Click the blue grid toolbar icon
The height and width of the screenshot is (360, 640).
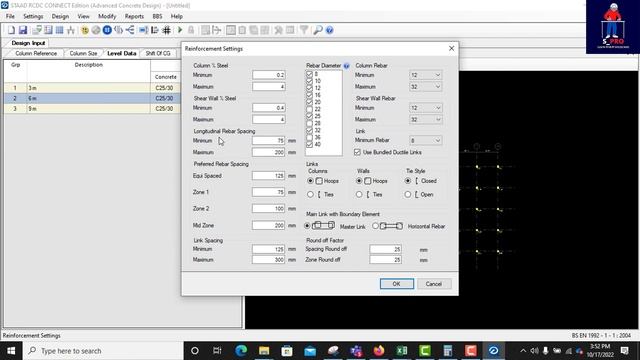[60, 30]
